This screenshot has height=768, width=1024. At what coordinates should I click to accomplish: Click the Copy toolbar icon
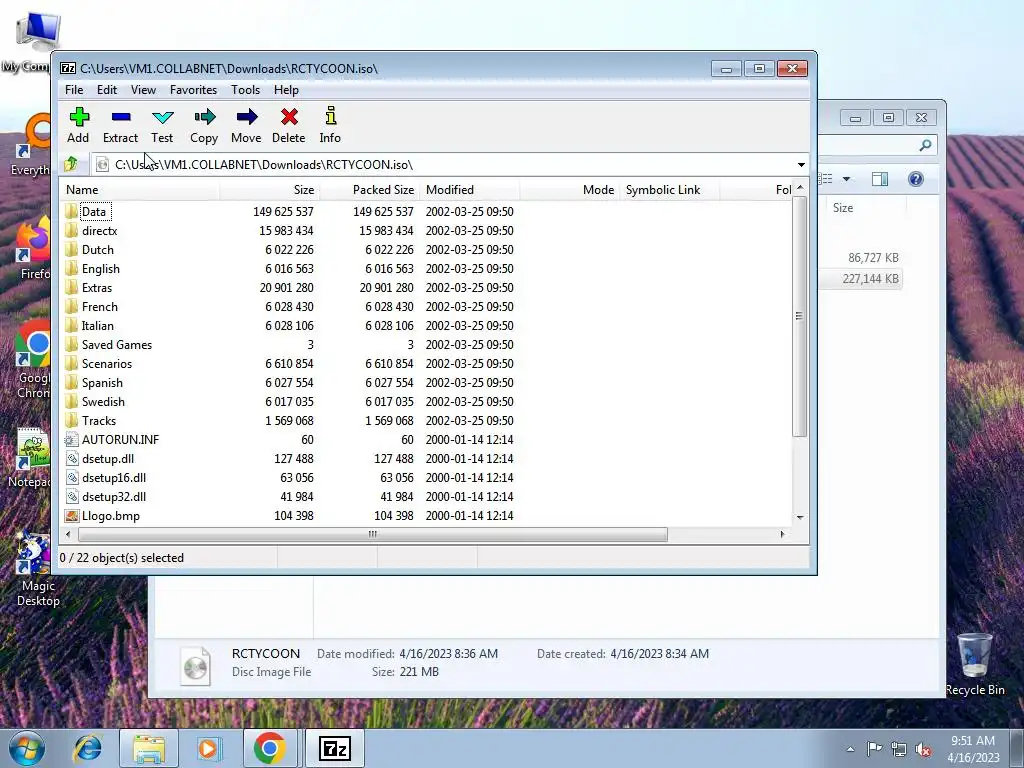point(204,118)
